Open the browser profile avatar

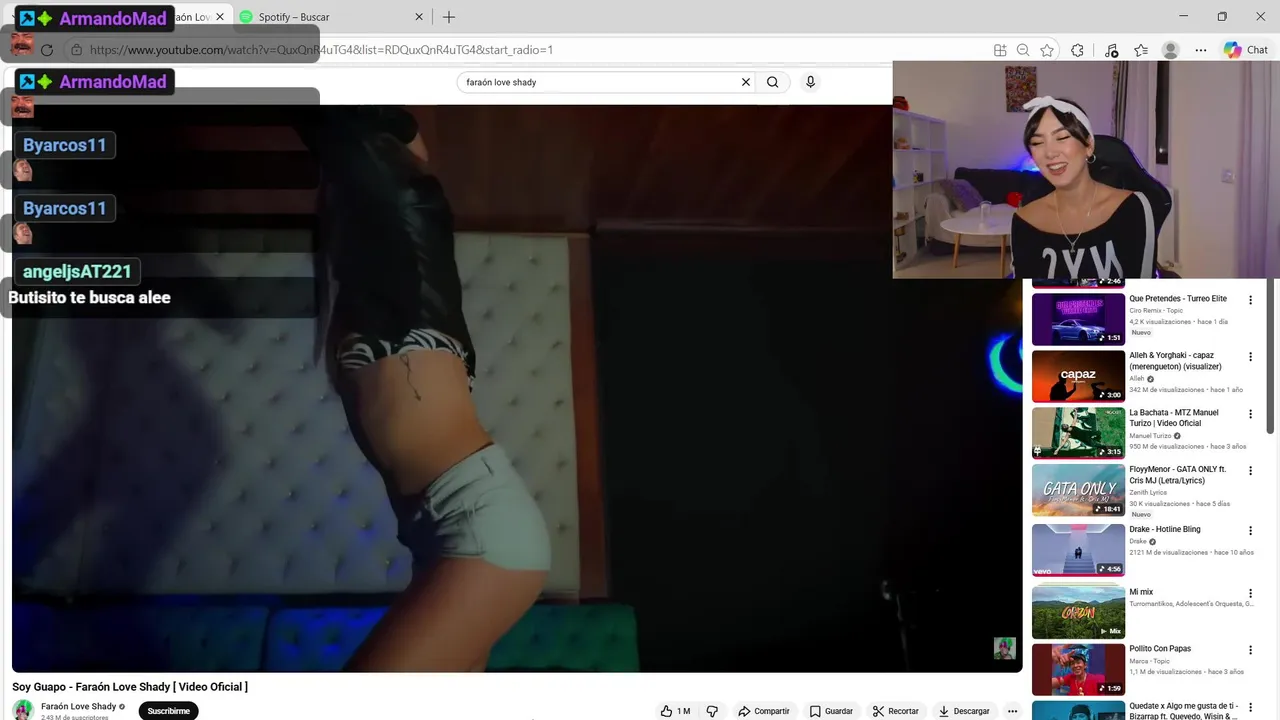(1170, 50)
